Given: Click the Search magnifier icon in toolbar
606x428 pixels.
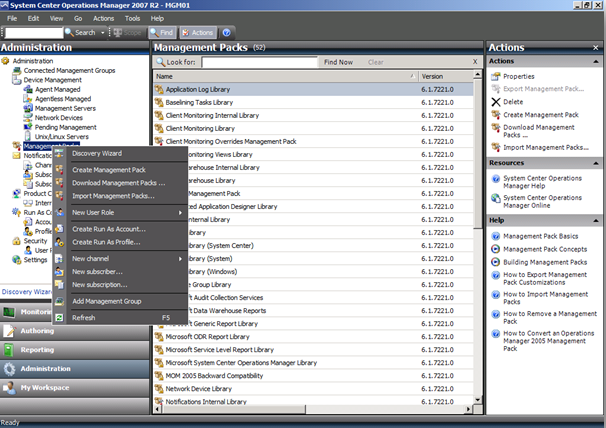Looking at the screenshot, I should pyautogui.click(x=70, y=32).
